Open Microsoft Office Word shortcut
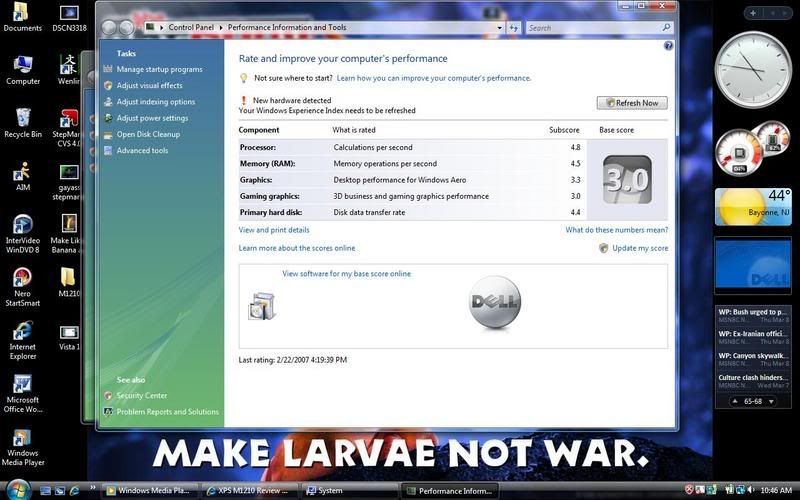 (22, 393)
